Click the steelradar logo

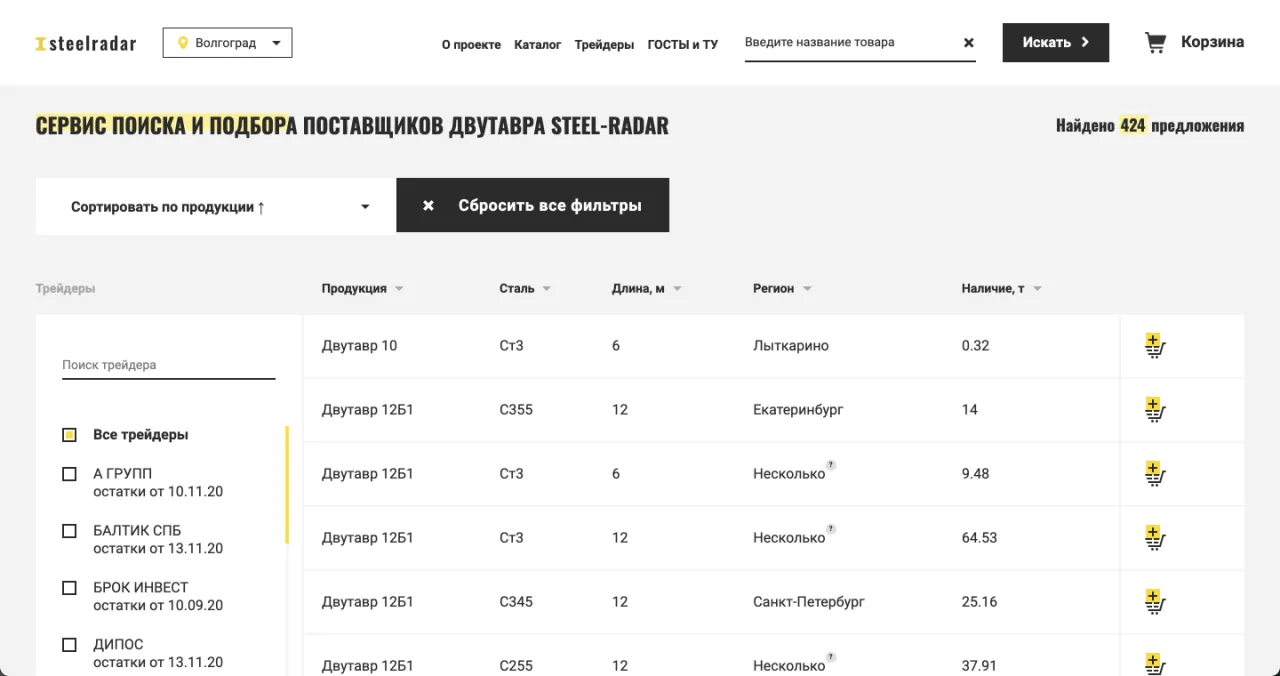[85, 44]
